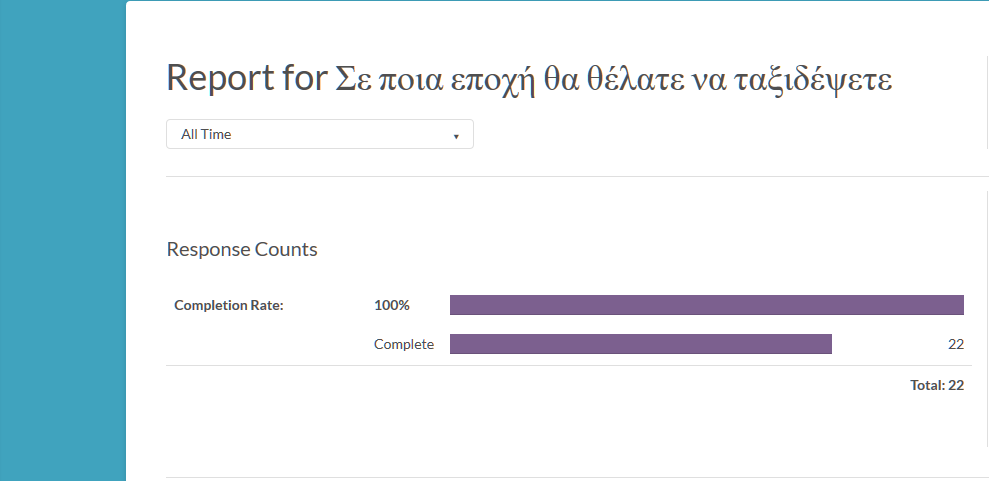Viewport: 989px width, 481px height.
Task: Select the Completion Rate label
Action: pyautogui.click(x=229, y=305)
